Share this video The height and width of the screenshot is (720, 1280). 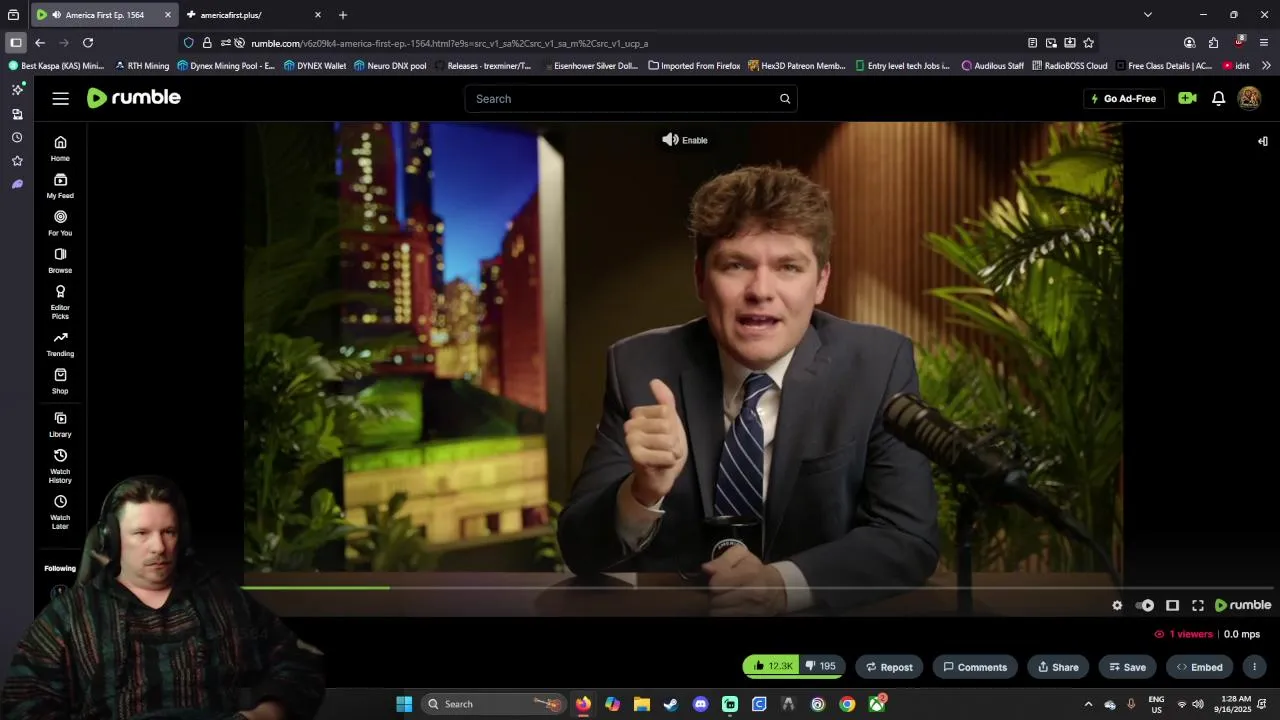tap(1058, 667)
